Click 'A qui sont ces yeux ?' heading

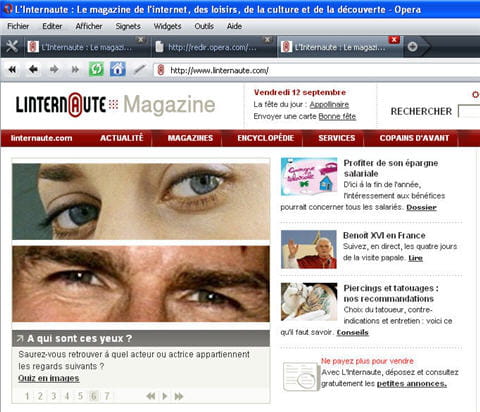79,339
